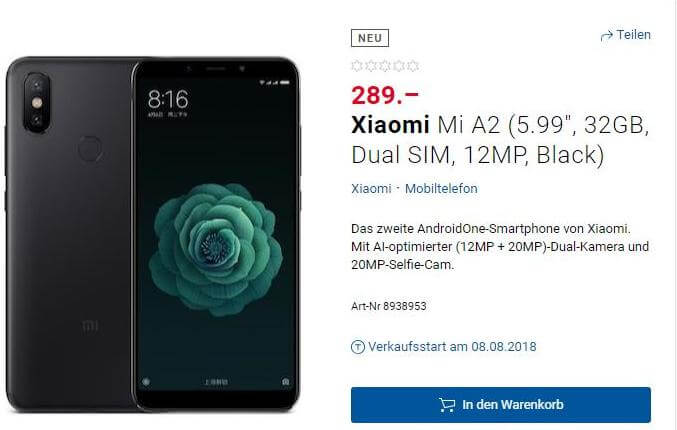Click the Verkaufsstart clock icon

tap(357, 347)
